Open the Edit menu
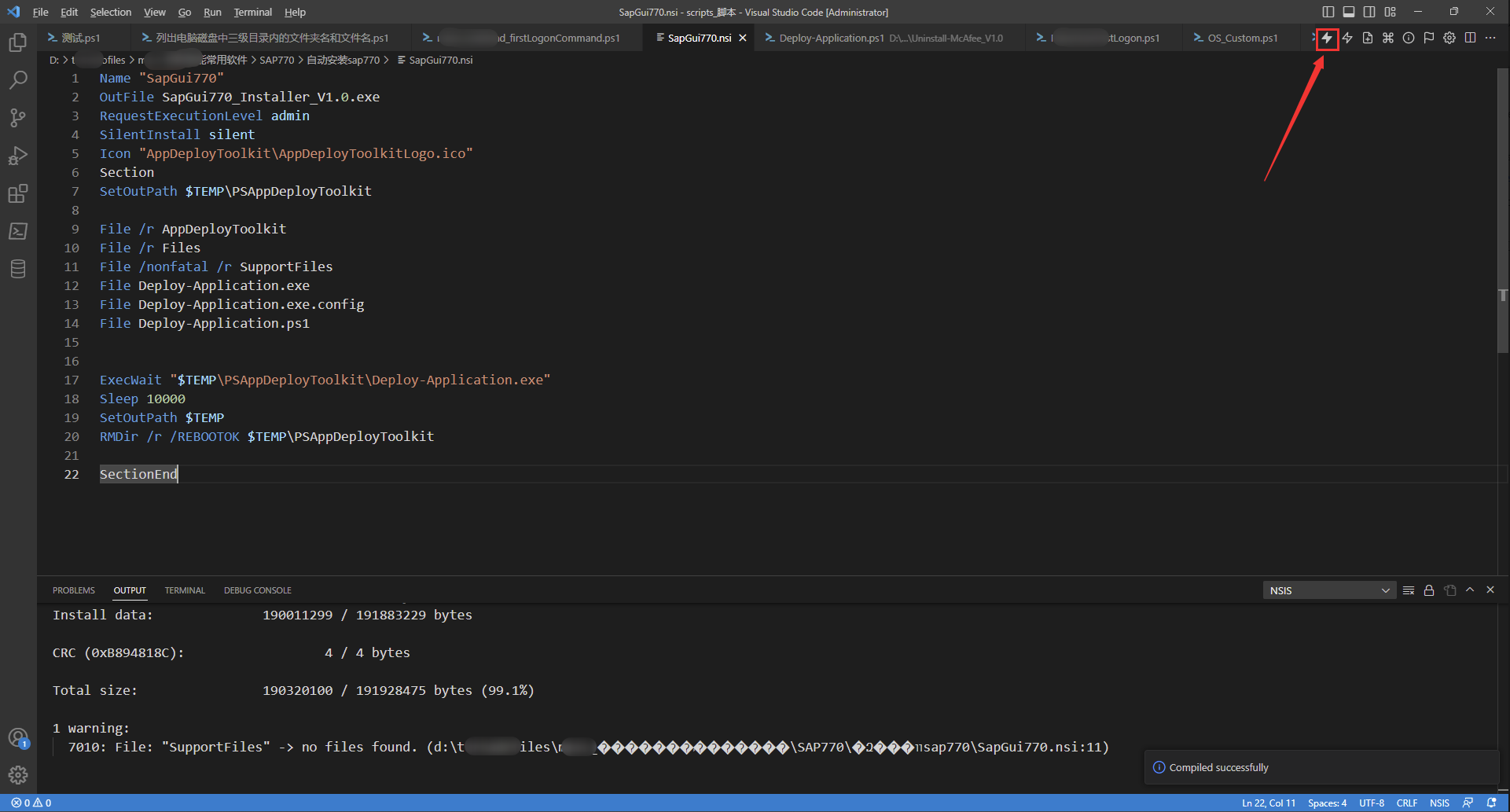The width and height of the screenshot is (1510, 812). click(x=69, y=12)
